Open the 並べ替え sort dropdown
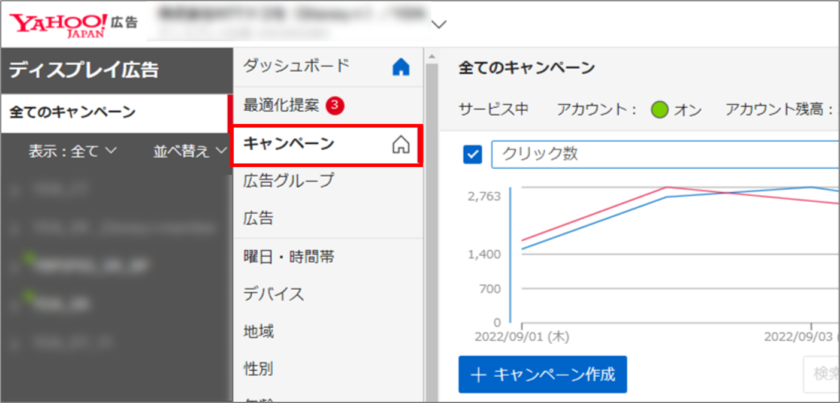 (x=188, y=151)
